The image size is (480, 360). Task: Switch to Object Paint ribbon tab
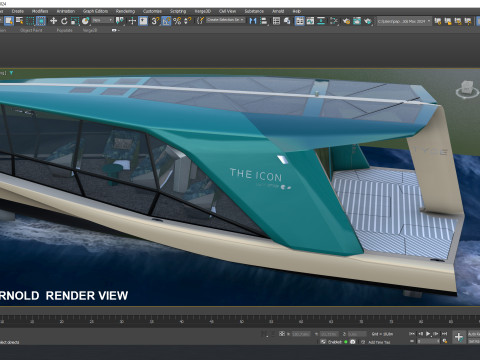click(x=31, y=30)
